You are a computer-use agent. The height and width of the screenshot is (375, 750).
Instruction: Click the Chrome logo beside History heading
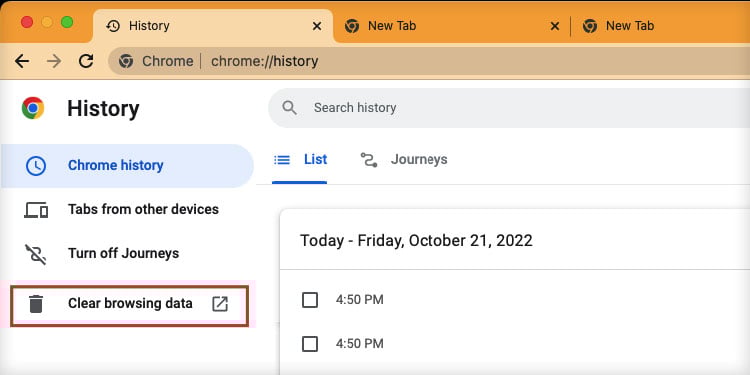(33, 108)
